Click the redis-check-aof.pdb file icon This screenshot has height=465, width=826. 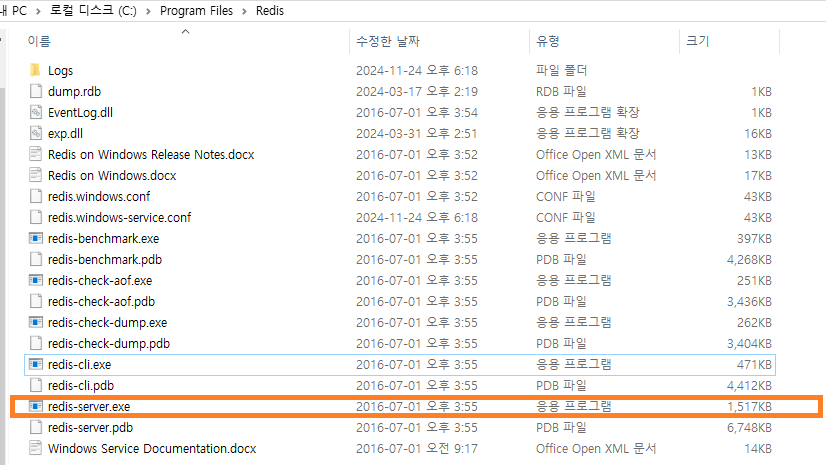coord(35,301)
